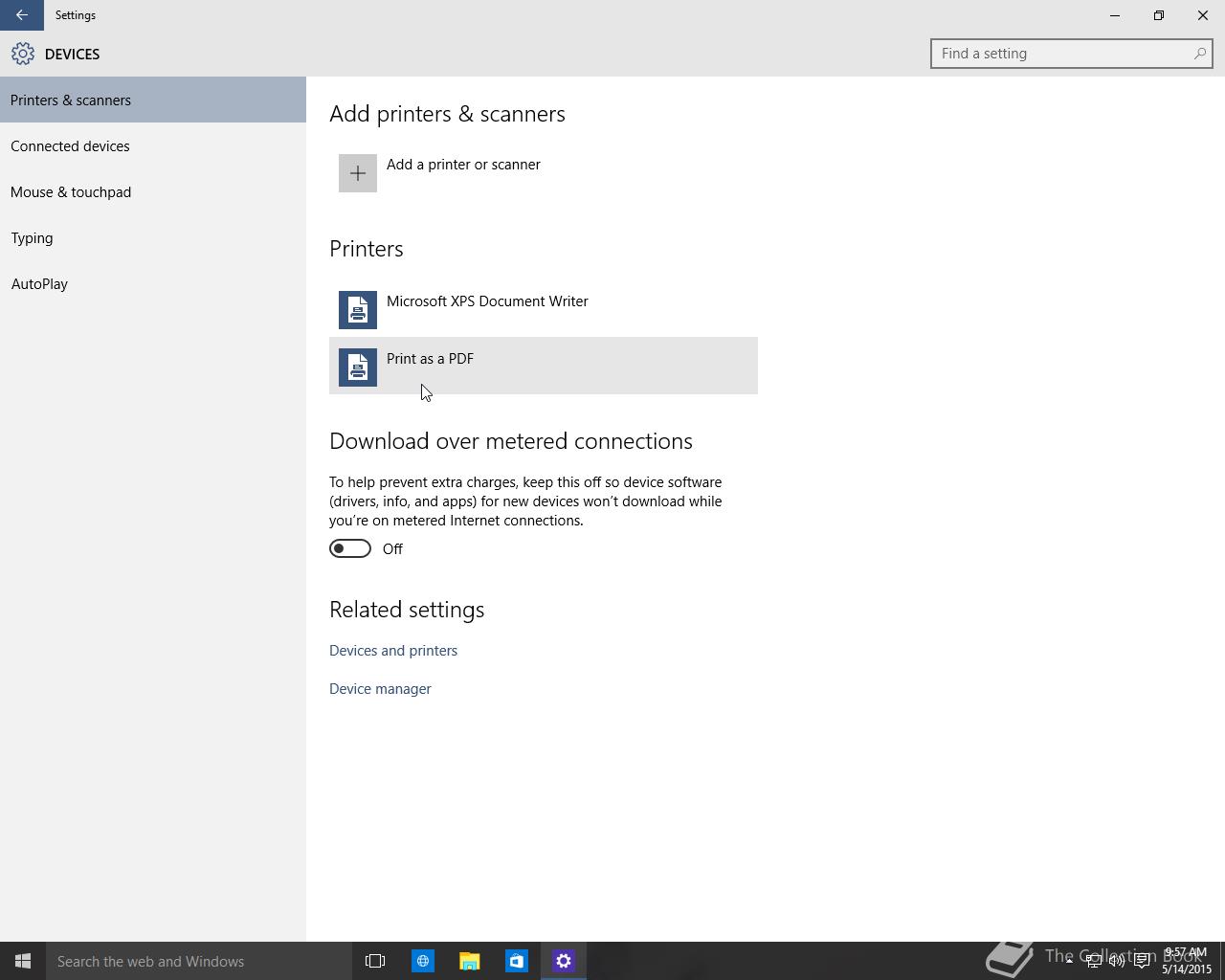This screenshot has height=980, width=1225.
Task: Click the Add a printer or scanner label
Action: tap(463, 165)
